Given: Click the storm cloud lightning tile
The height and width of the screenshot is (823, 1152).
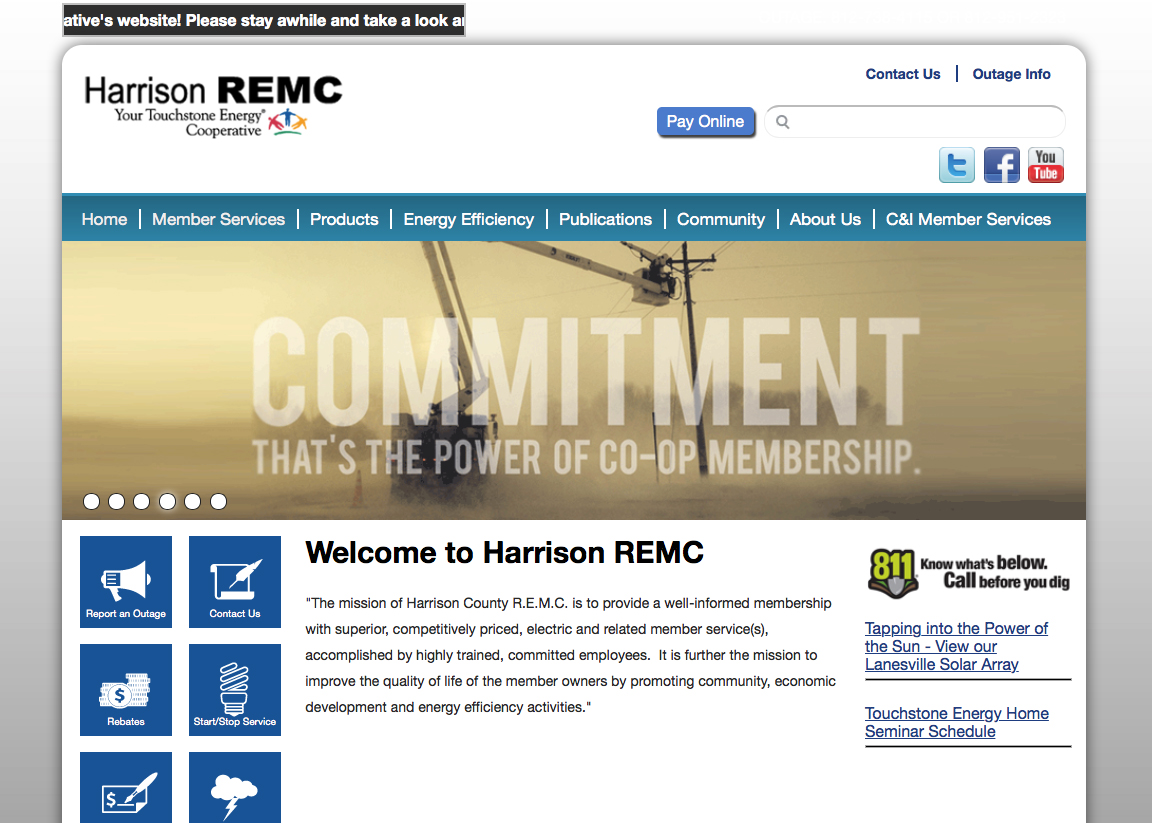Looking at the screenshot, I should (x=235, y=788).
